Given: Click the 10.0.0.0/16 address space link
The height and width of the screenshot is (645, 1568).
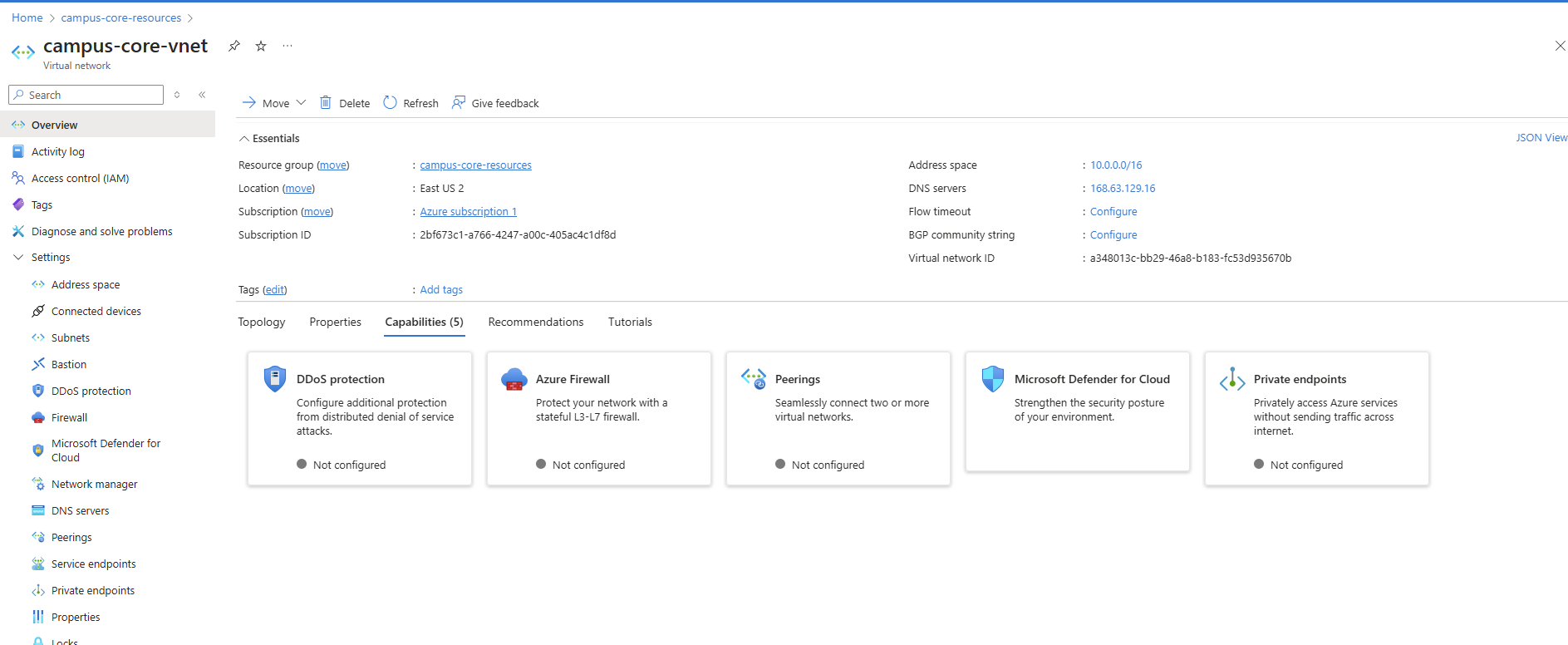Looking at the screenshot, I should (x=1116, y=165).
